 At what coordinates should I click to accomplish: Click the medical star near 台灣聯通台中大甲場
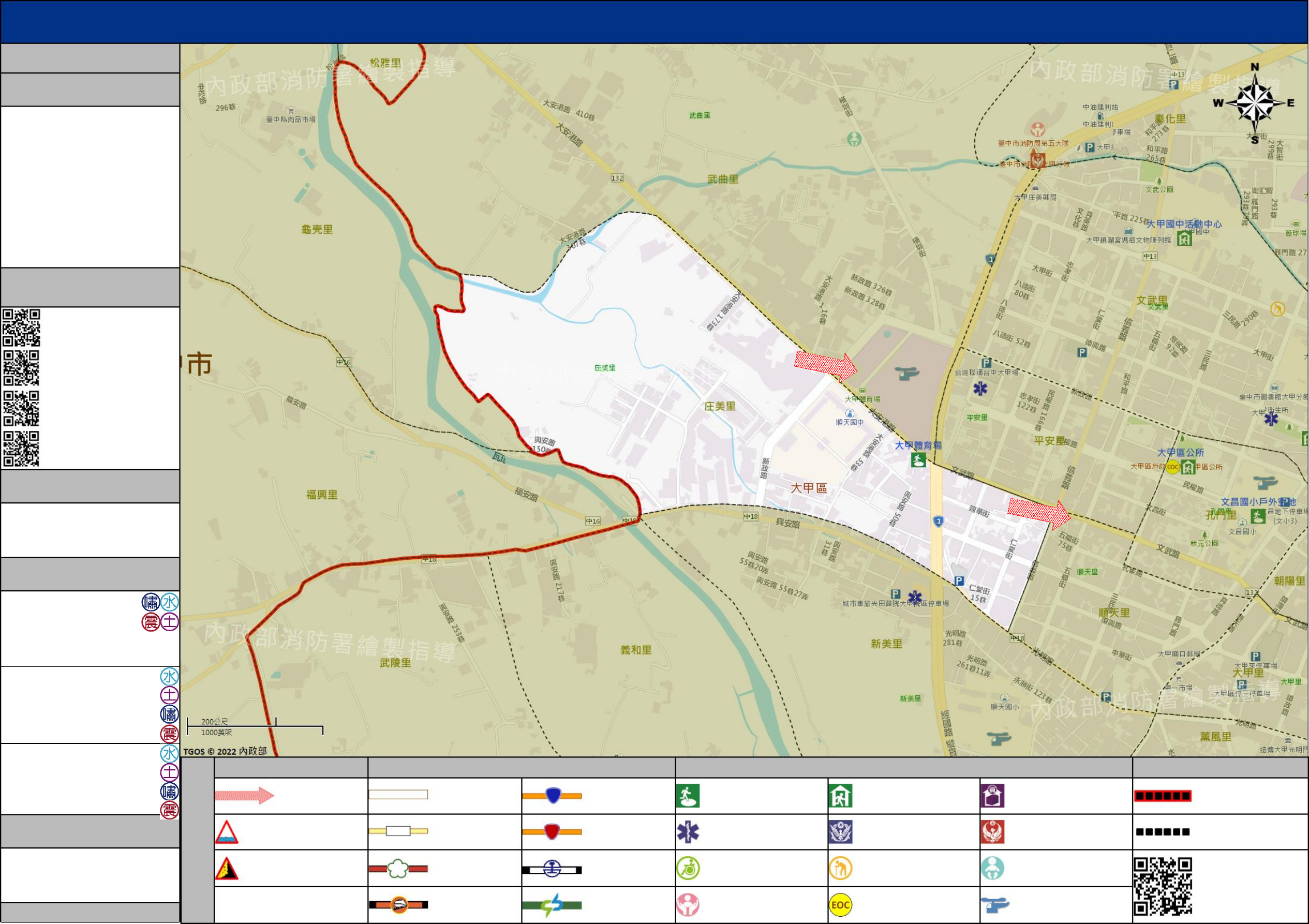pyautogui.click(x=980, y=389)
